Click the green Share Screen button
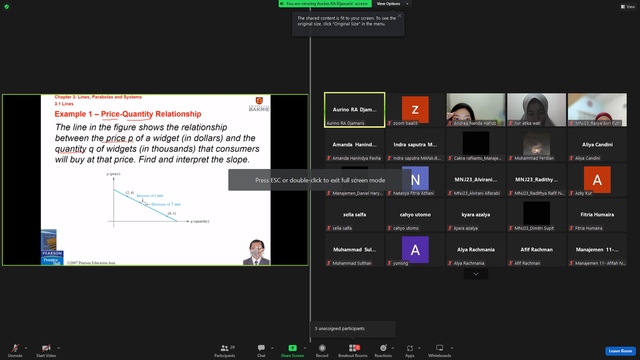640x360 pixels. pos(292,350)
